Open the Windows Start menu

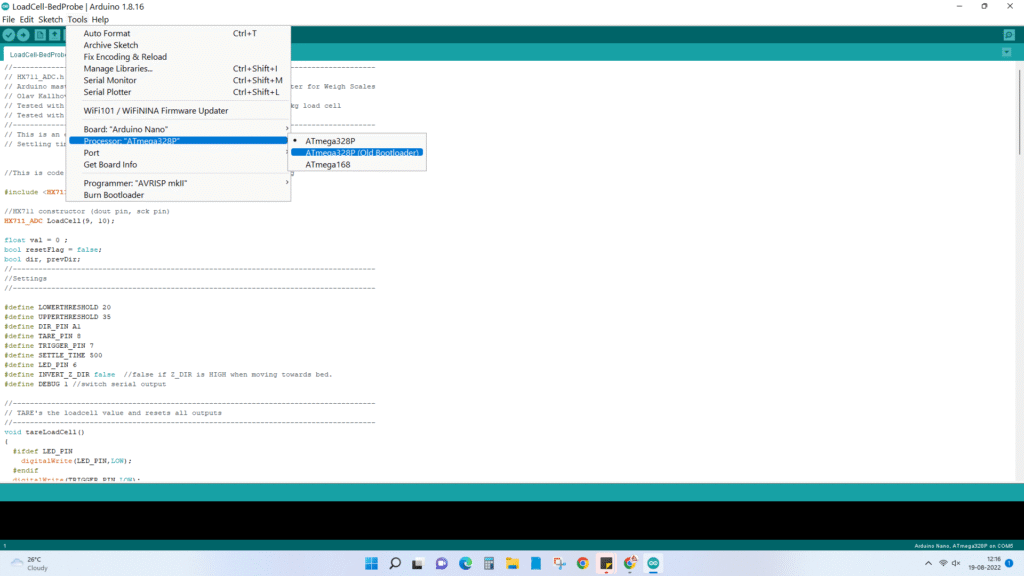[370, 563]
